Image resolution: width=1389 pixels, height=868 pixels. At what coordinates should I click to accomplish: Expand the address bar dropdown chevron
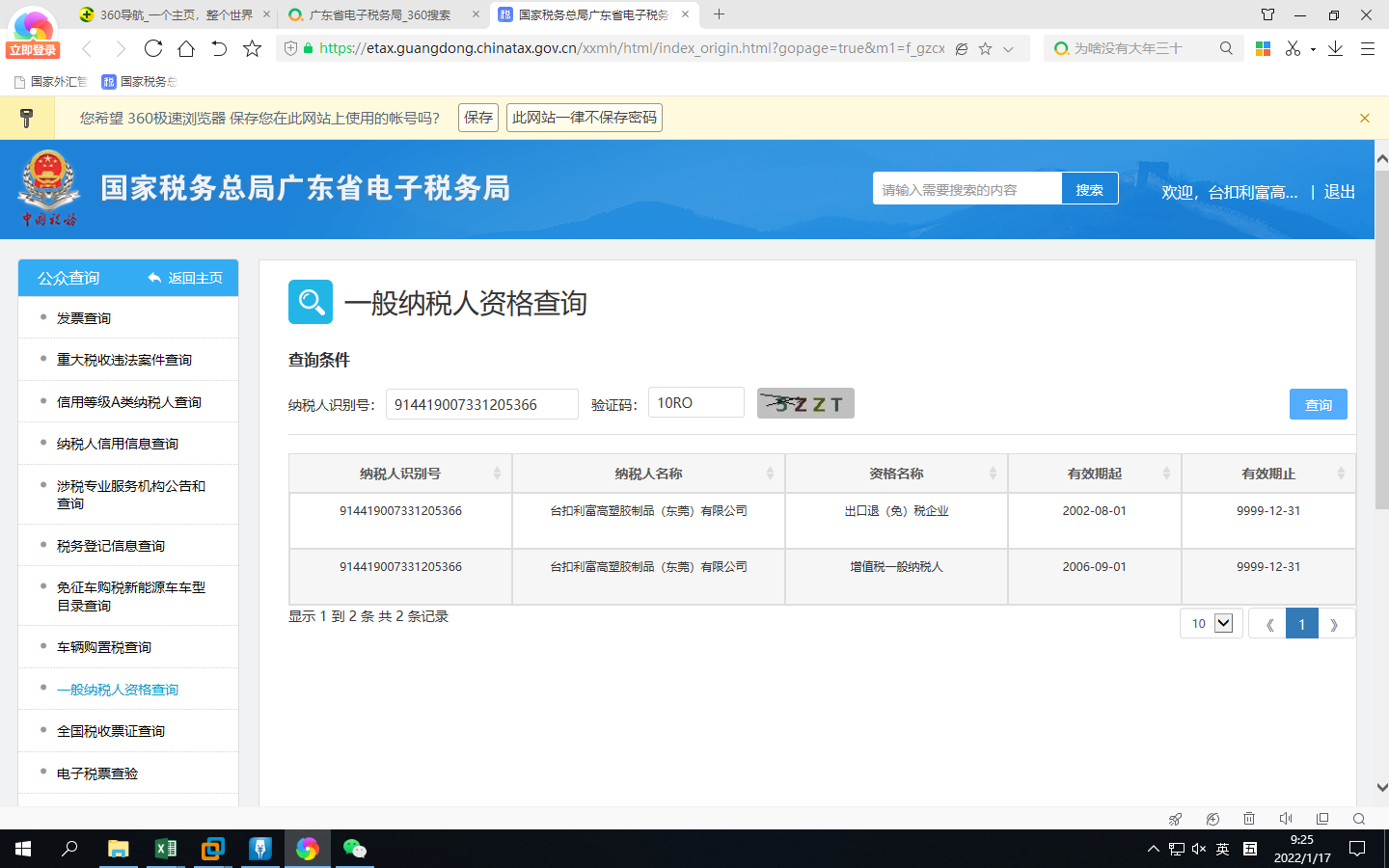1008,49
